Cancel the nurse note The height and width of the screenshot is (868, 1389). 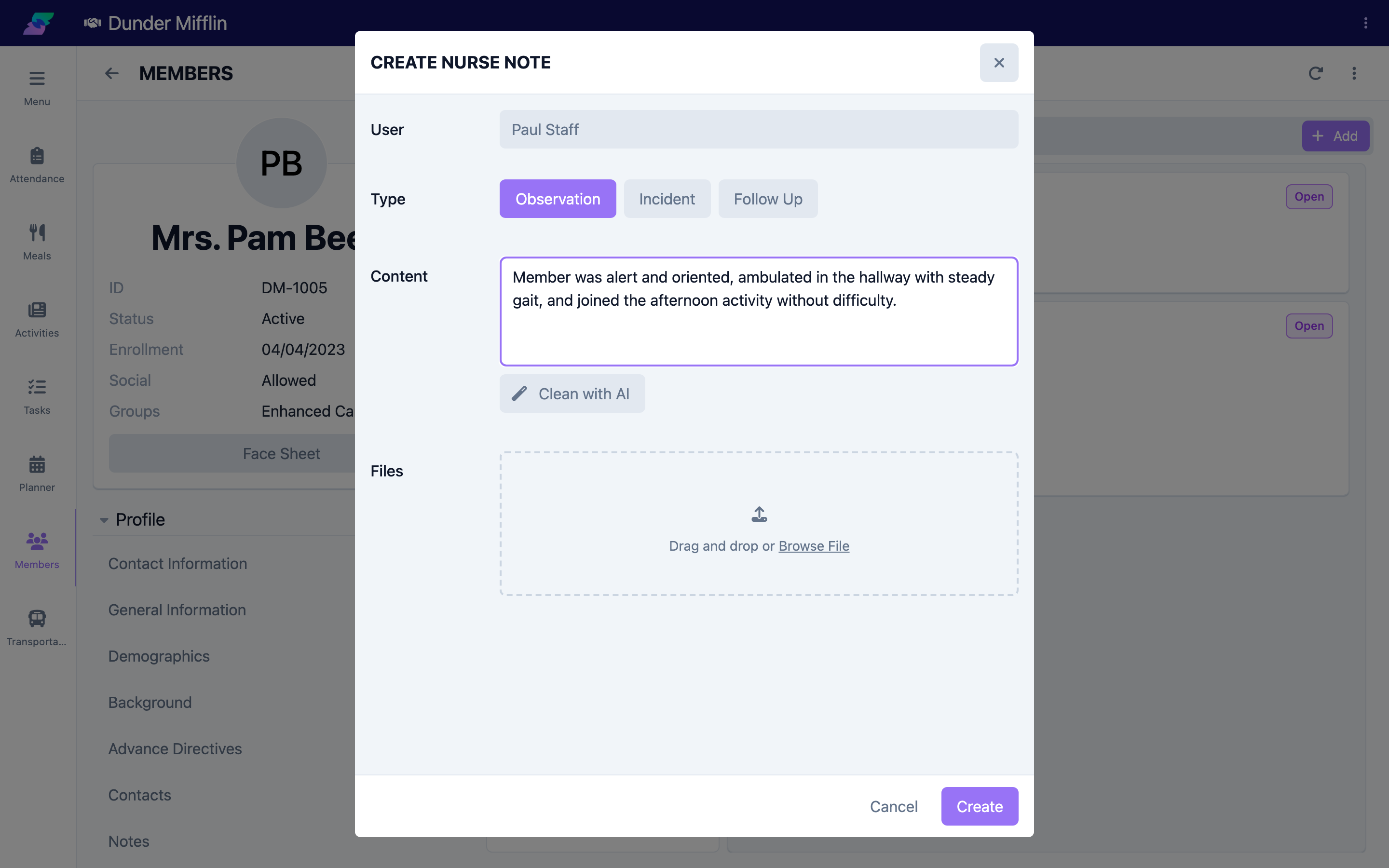(x=894, y=807)
